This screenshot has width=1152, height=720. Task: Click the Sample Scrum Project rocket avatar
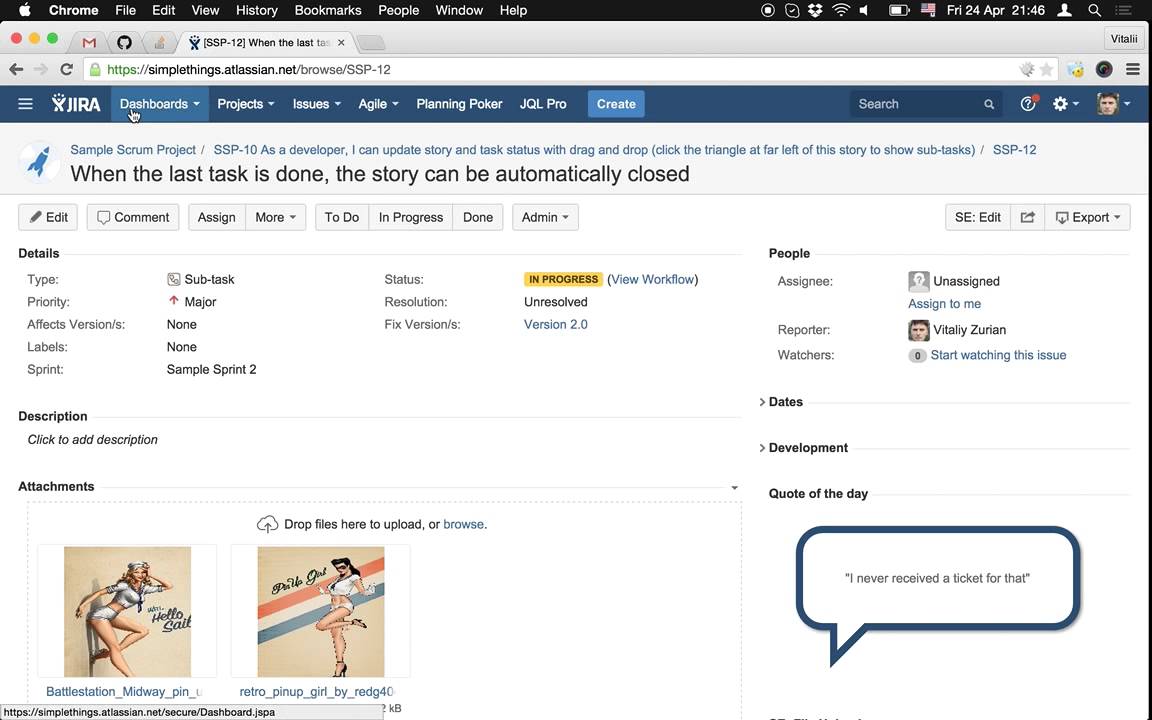40,162
